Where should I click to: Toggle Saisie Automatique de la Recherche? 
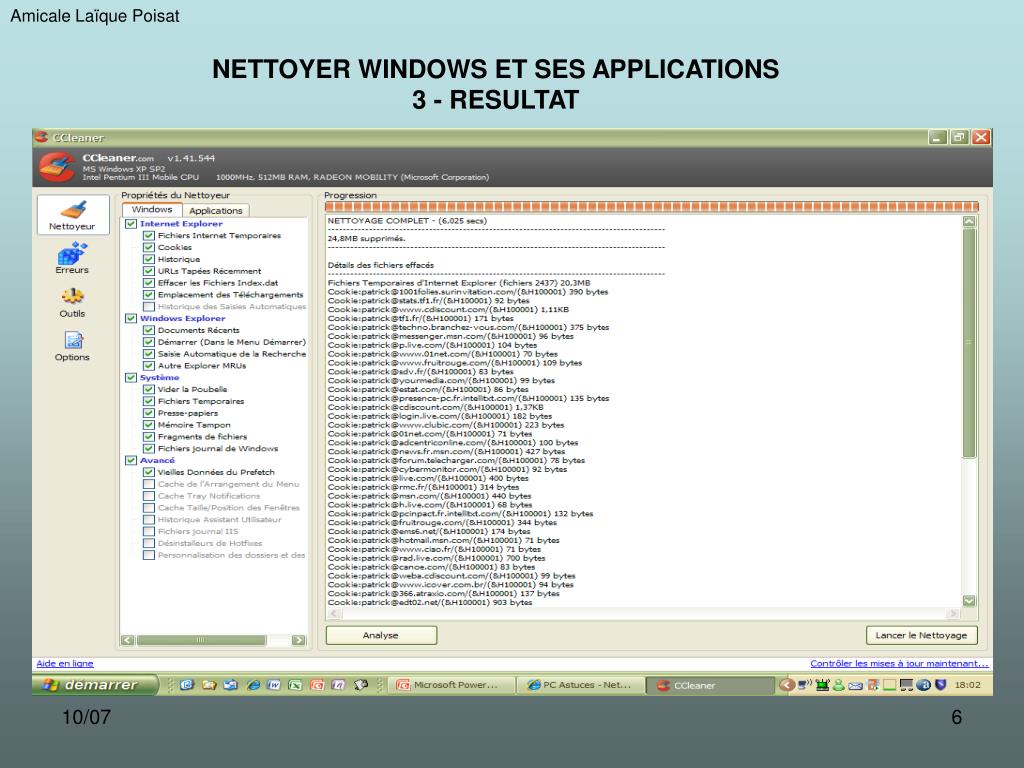point(149,354)
